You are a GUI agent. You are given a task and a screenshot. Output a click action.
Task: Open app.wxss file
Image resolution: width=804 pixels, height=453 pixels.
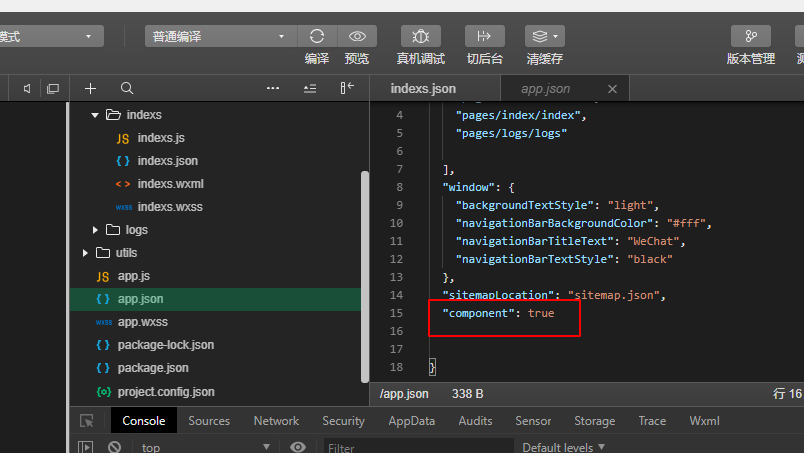coord(143,322)
